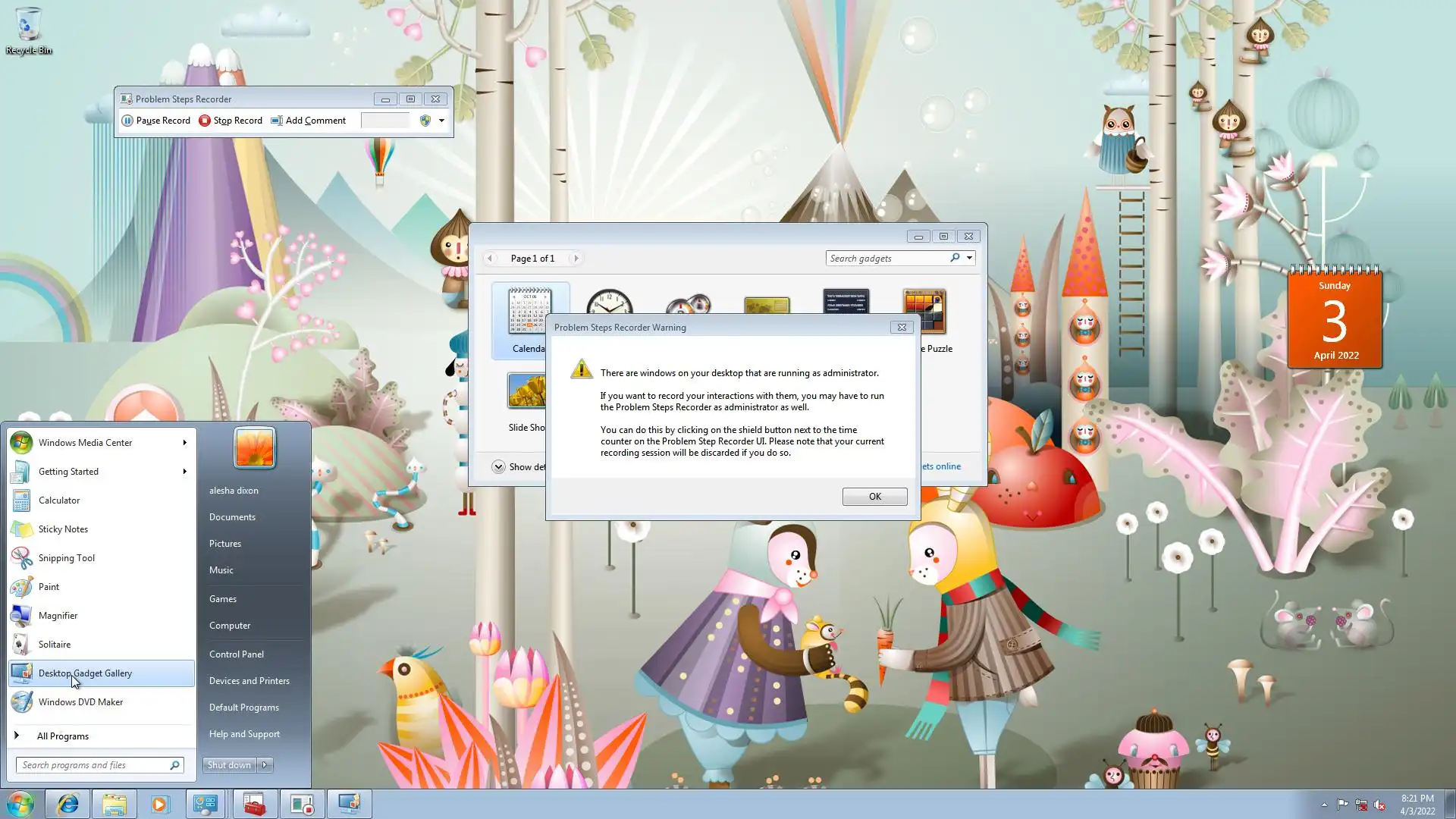Open All Programs in Start menu

63,736
